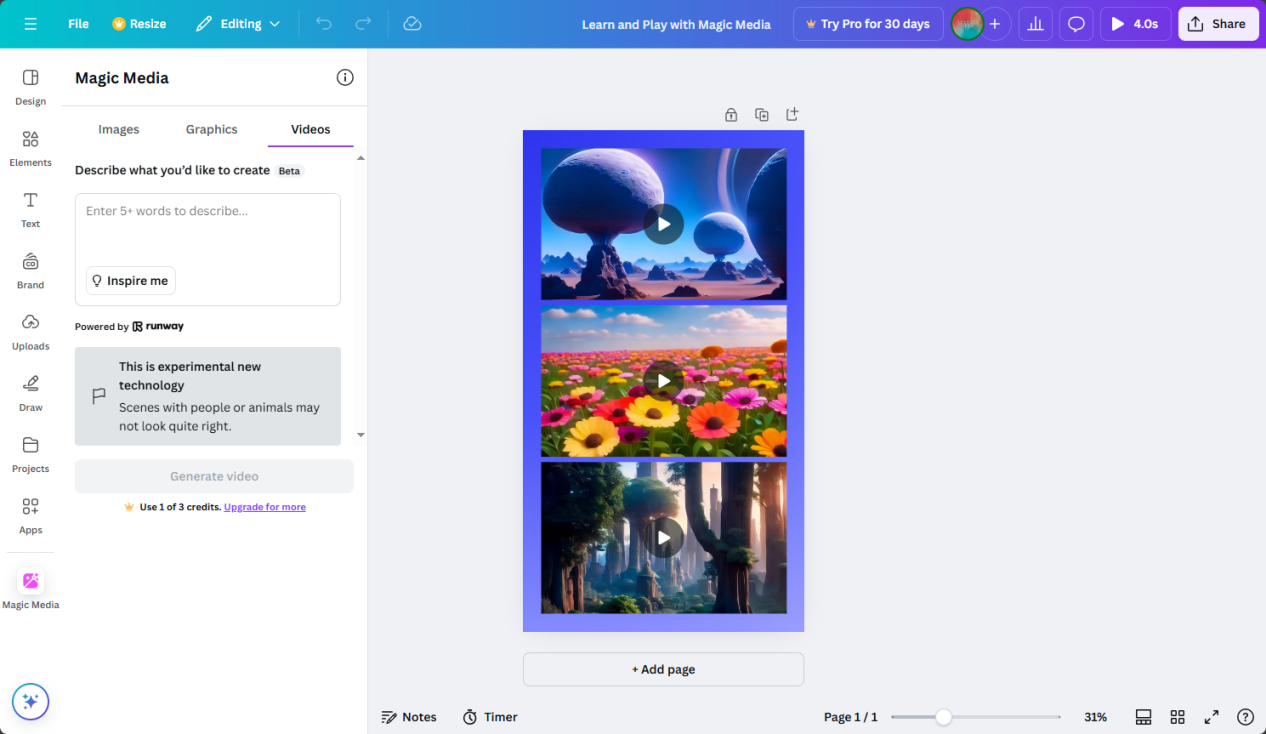Switch to the Graphics tab
Viewport: 1266px width, 734px height.
[x=212, y=129]
